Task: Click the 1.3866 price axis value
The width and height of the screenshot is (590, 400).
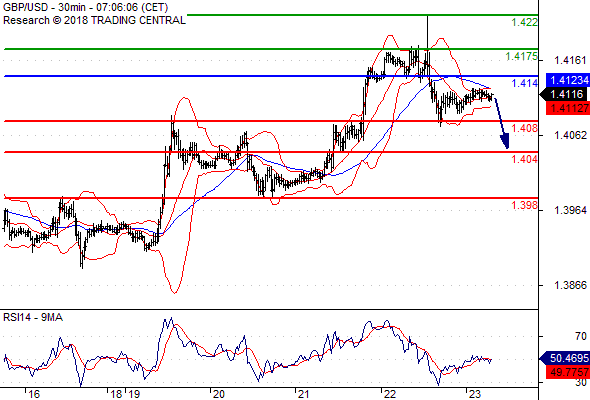Action: point(570,285)
